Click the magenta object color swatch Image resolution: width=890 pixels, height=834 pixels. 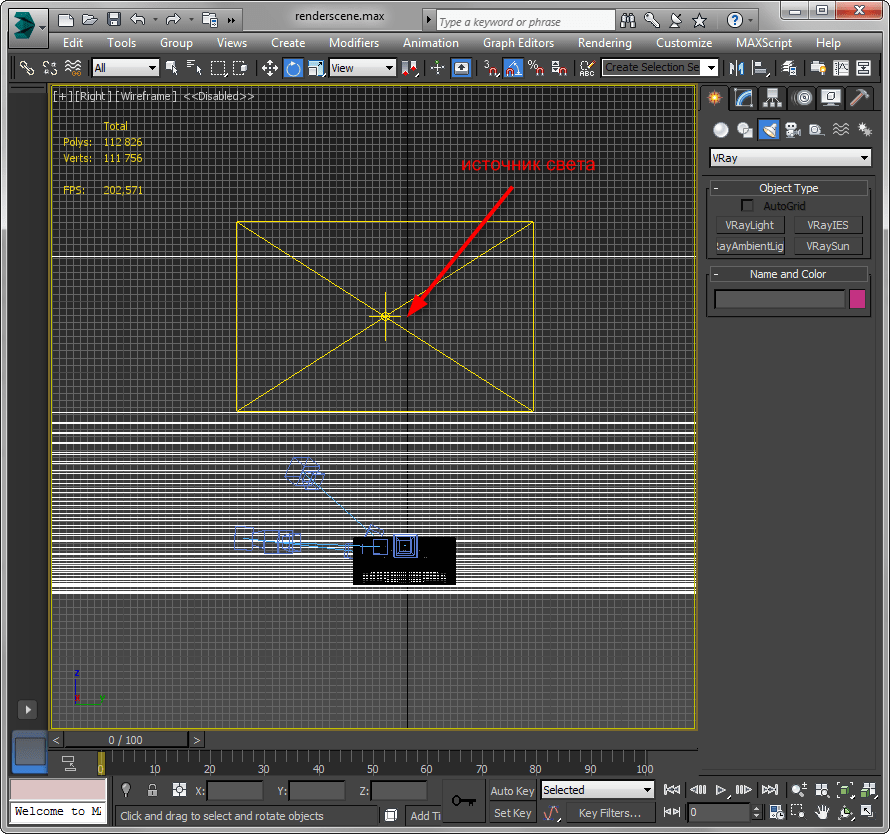tap(857, 299)
